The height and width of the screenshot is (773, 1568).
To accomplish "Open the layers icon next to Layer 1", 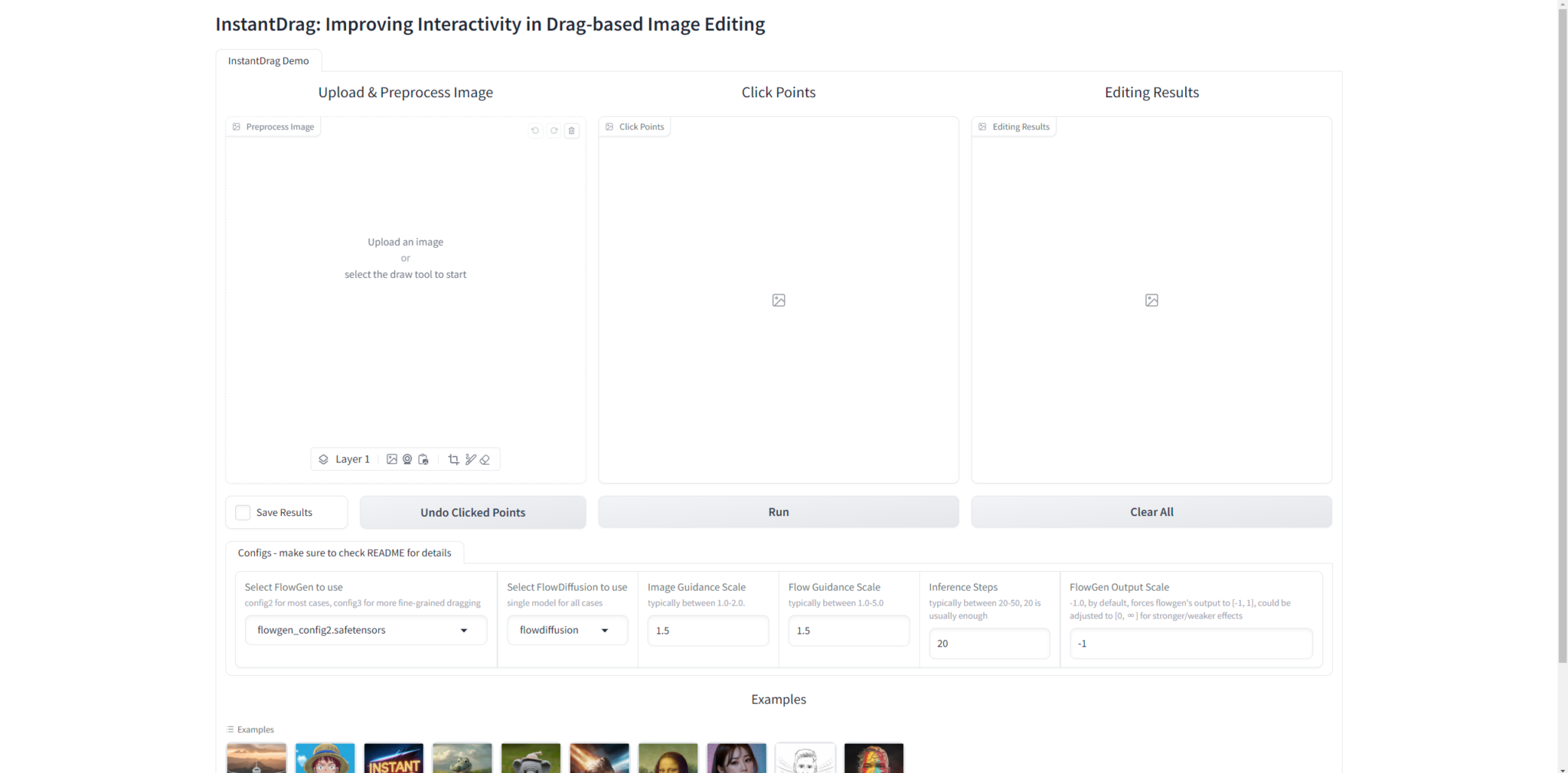I will [x=324, y=459].
